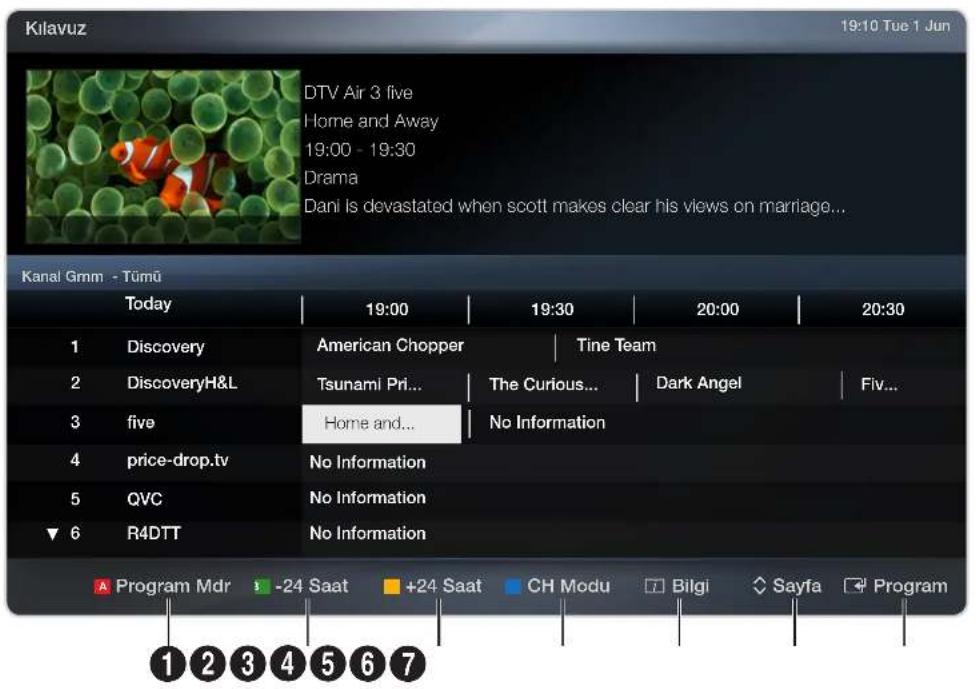This screenshot has width=976, height=689.
Task: Click the 19:00 - 19:30 time range text
Action: coord(359,150)
